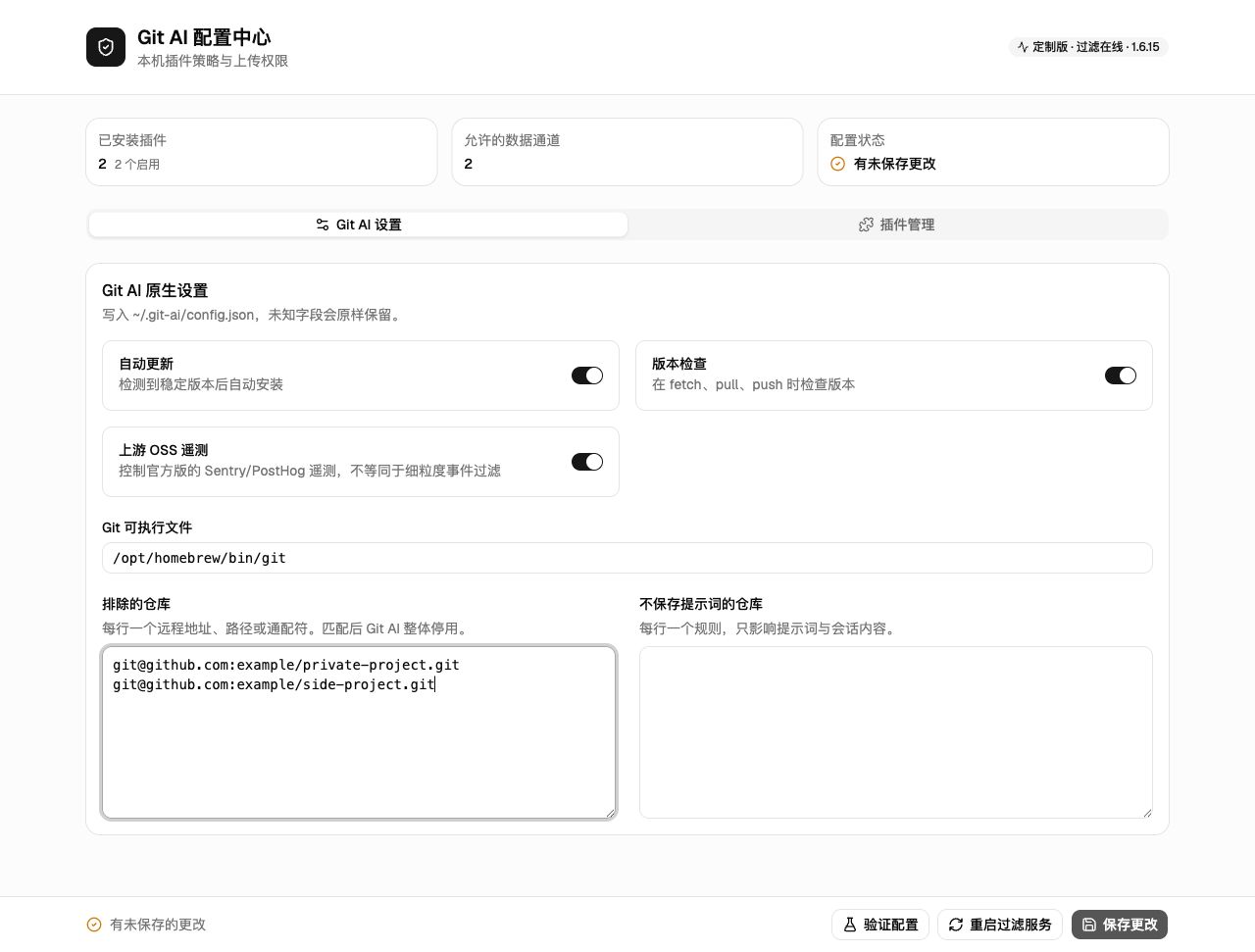
Task: Save changes with 保存更改 button
Action: (x=1120, y=925)
